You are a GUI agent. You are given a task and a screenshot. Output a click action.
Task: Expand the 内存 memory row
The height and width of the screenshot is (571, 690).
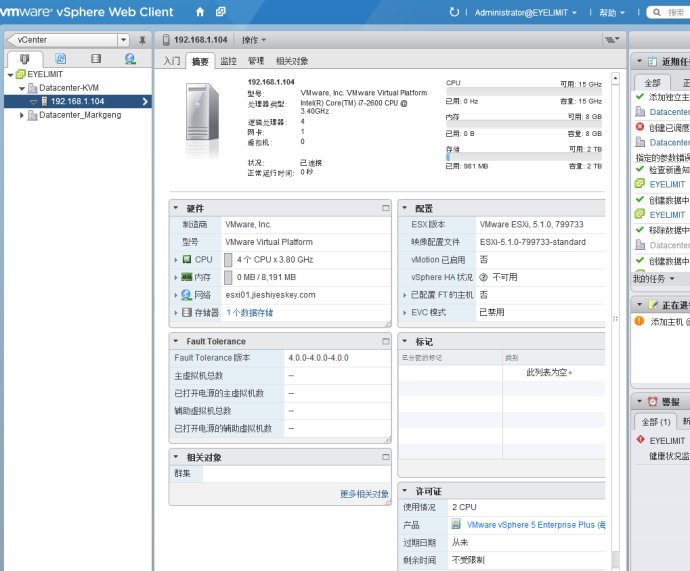[x=176, y=278]
